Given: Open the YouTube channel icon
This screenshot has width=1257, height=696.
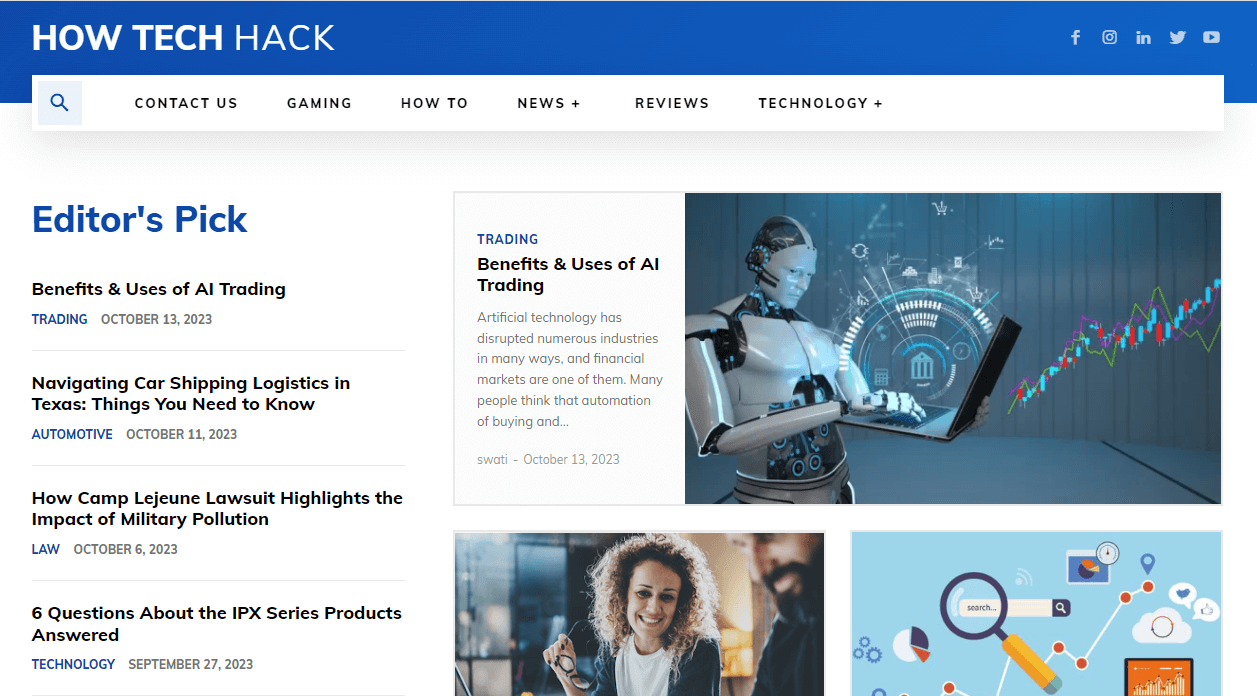Looking at the screenshot, I should [x=1211, y=37].
